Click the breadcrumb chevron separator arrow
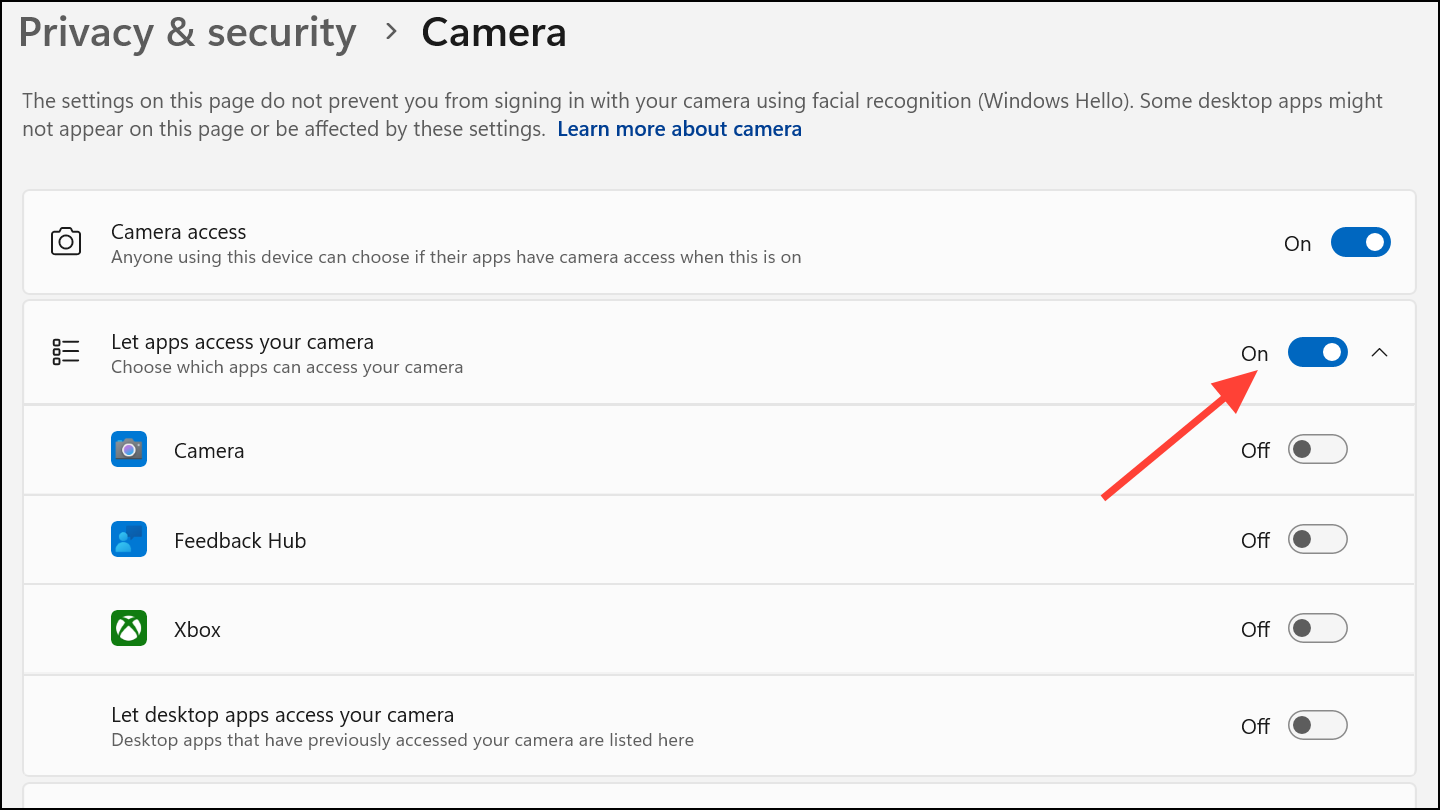The image size is (1440, 810). coord(392,33)
